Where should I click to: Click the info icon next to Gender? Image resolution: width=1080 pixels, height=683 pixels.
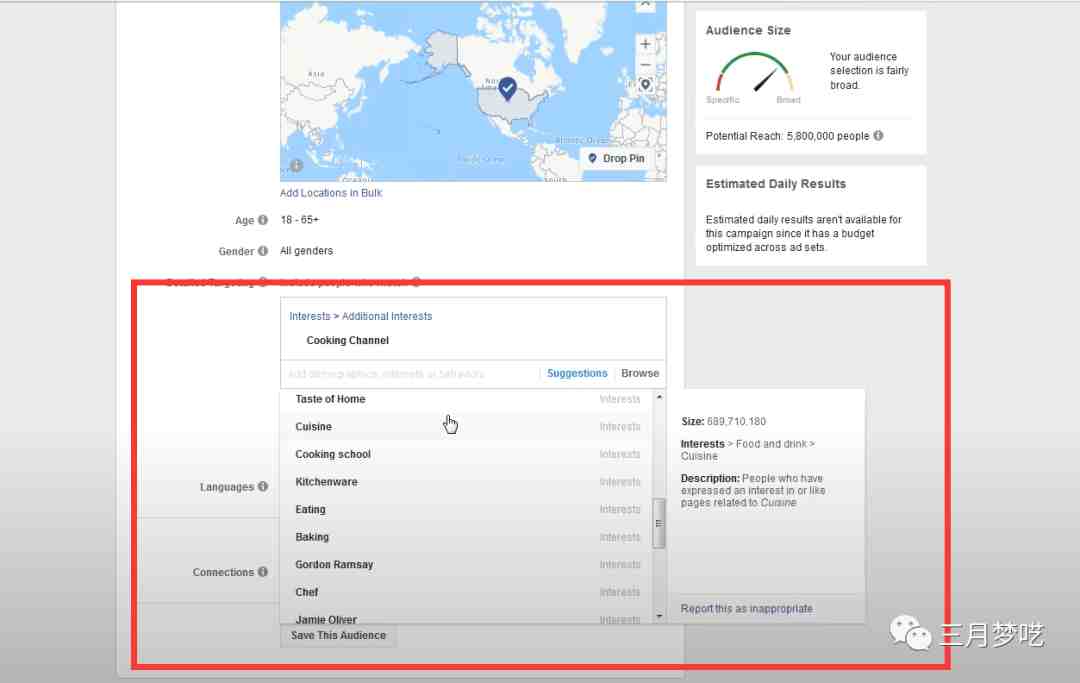[262, 251]
